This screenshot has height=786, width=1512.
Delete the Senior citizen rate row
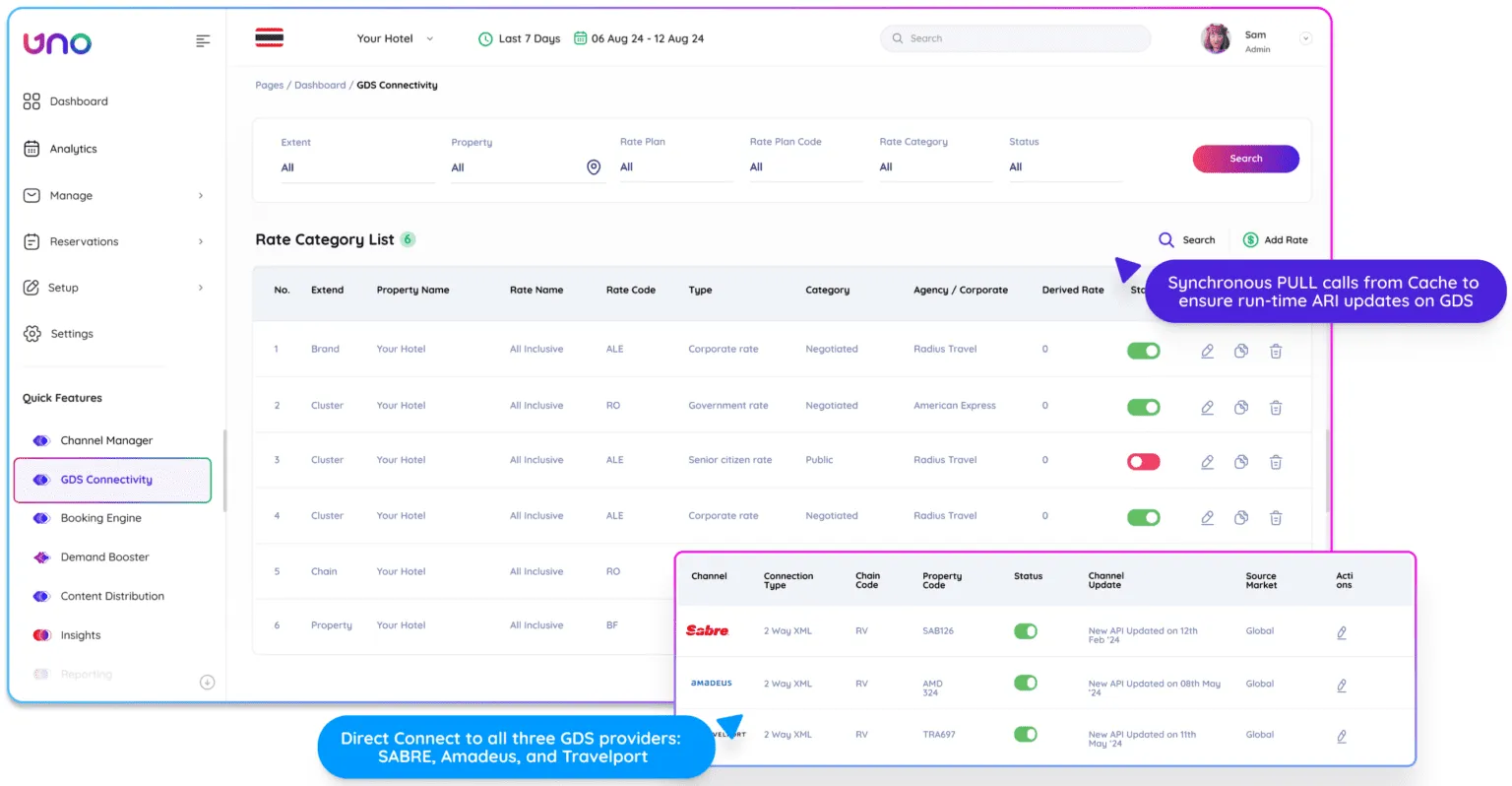coord(1276,462)
